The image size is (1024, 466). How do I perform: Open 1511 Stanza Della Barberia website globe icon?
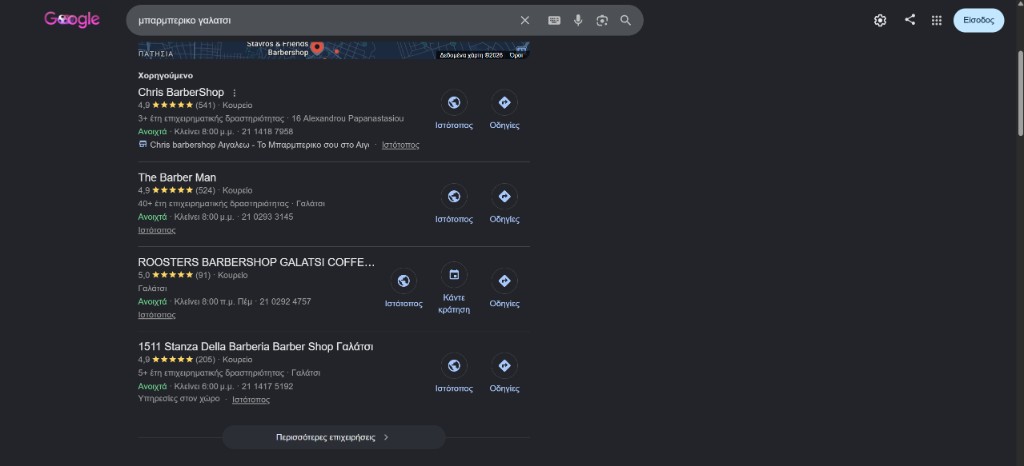[x=454, y=365]
